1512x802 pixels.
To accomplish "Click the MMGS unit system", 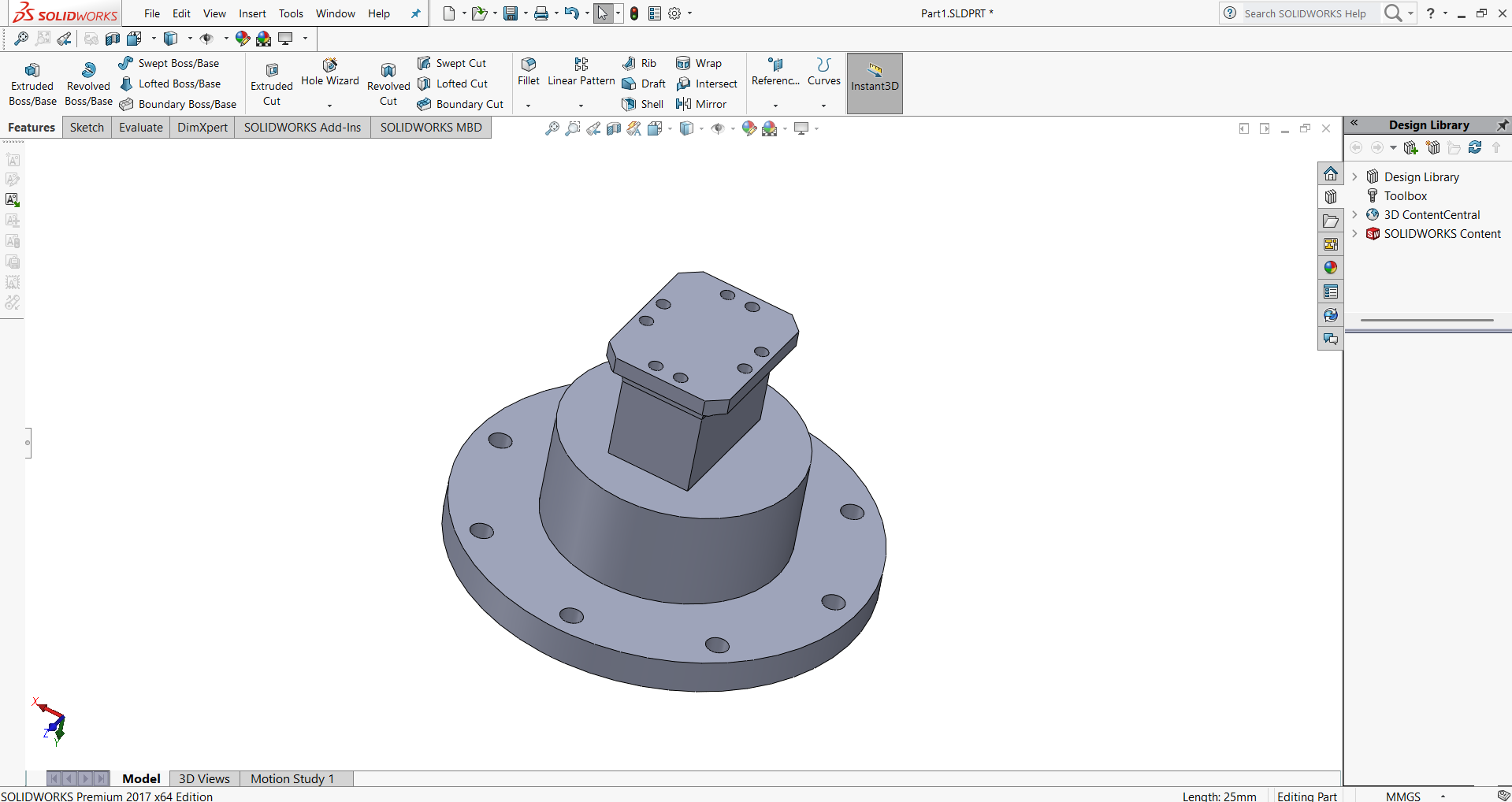I will [1403, 796].
